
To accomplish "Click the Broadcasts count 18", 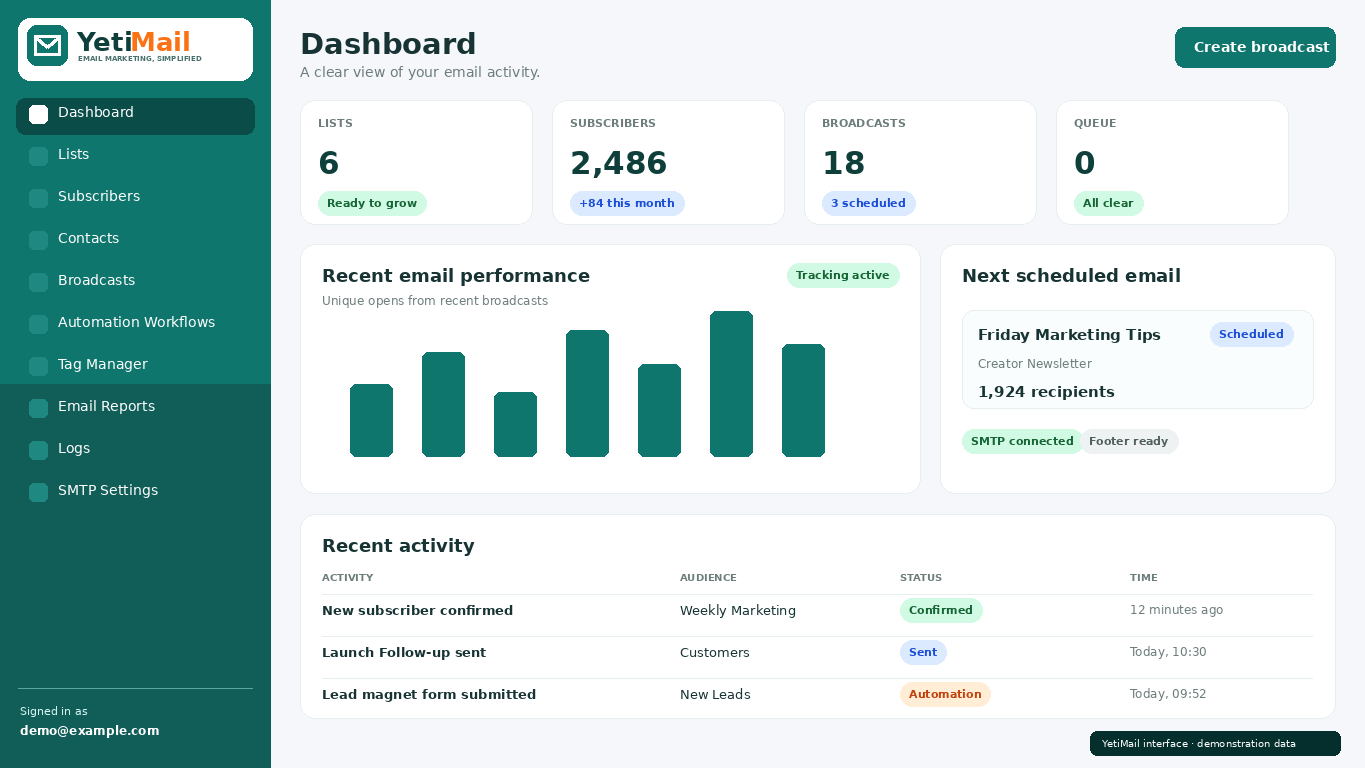I will [844, 163].
